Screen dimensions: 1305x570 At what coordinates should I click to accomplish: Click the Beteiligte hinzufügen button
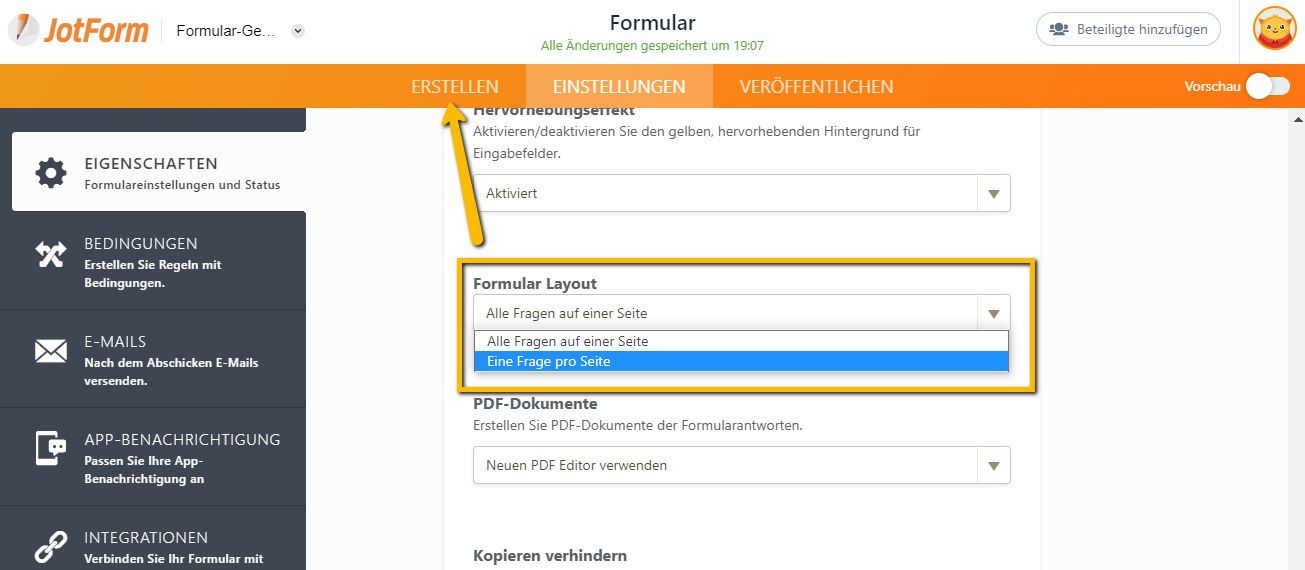pos(1128,29)
